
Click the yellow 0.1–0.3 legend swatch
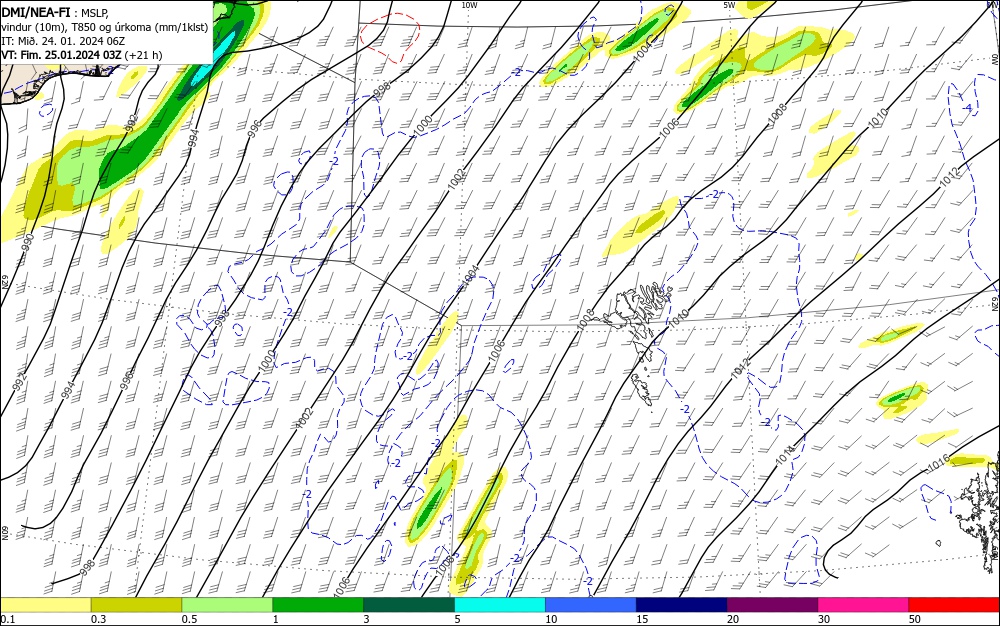[45, 605]
